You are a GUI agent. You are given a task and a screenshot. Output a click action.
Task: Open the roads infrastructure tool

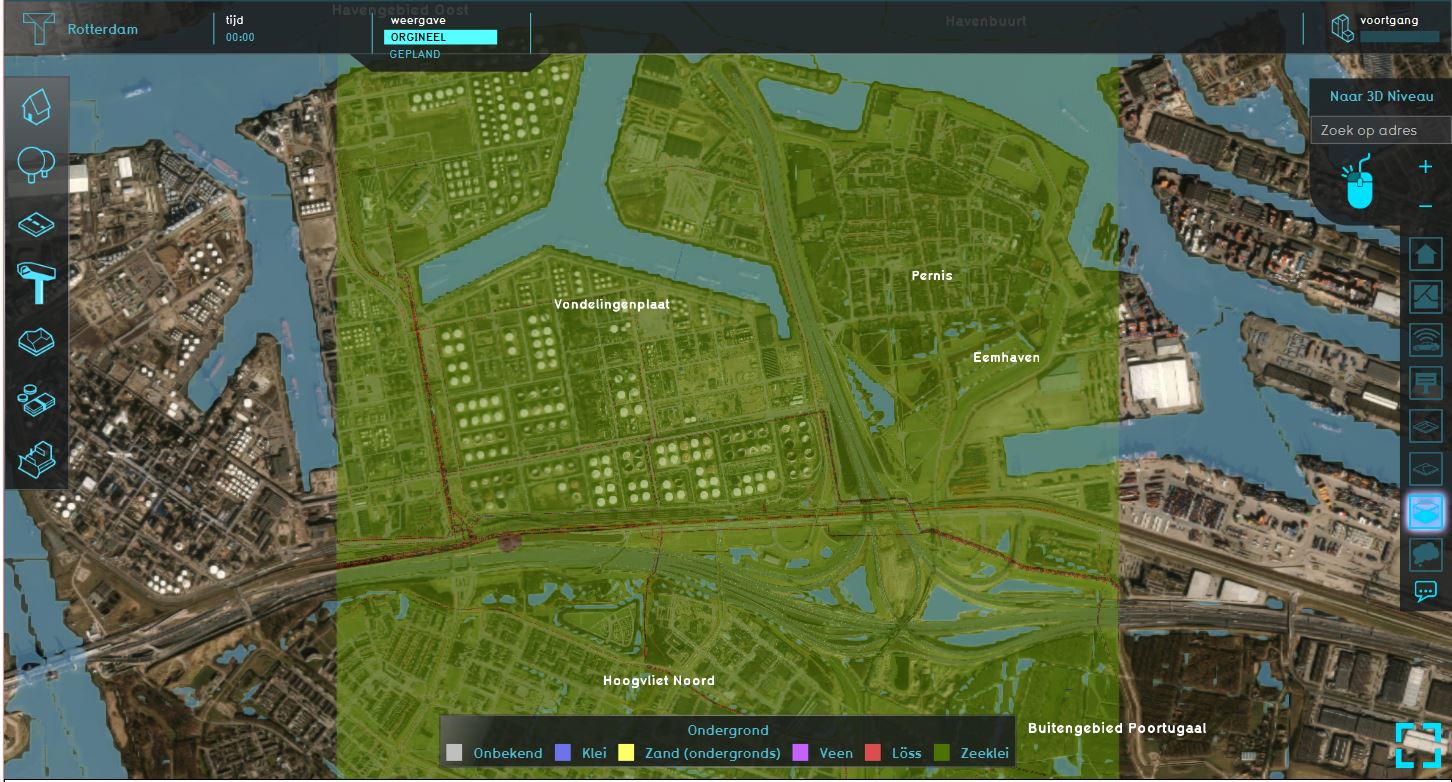36,222
